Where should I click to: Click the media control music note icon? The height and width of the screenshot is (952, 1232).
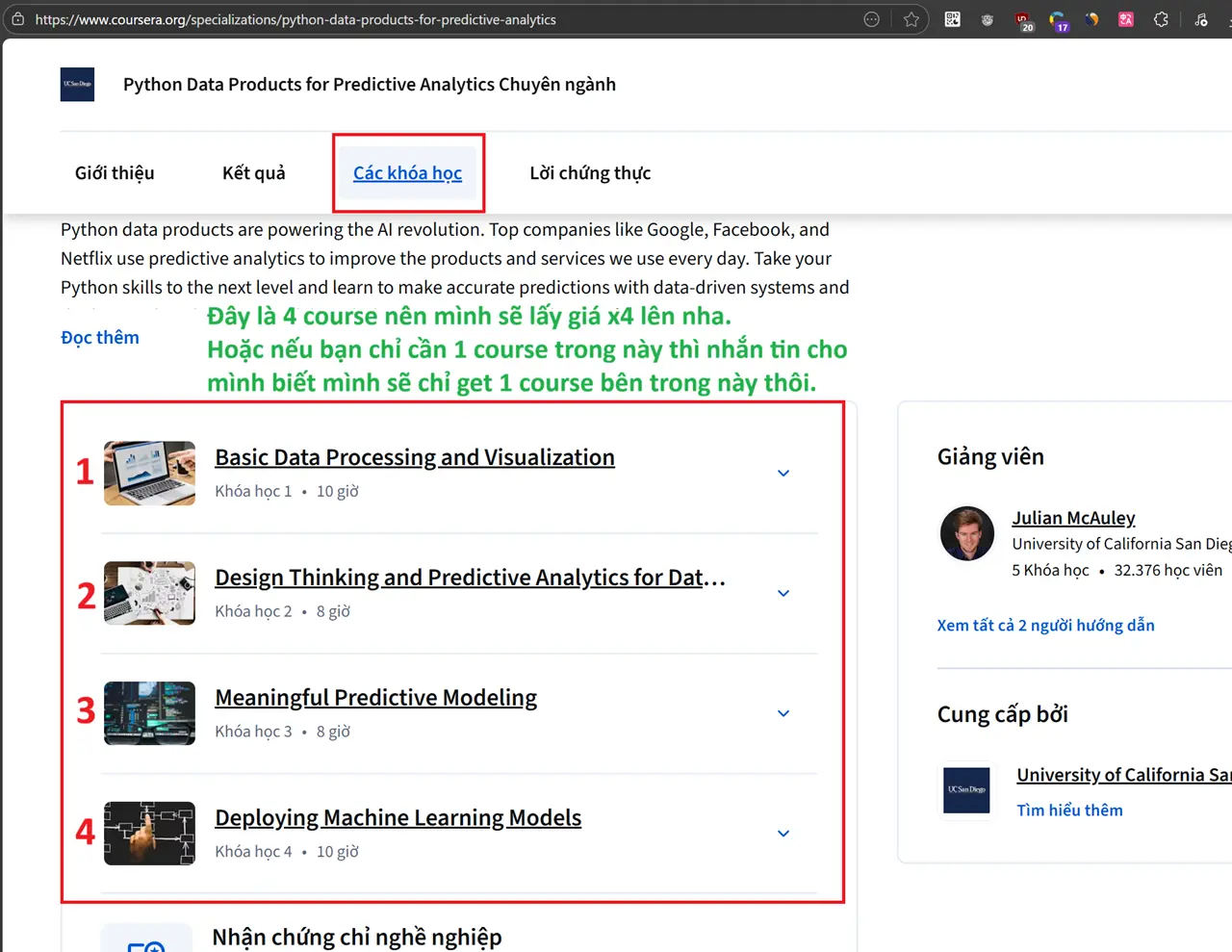[1201, 19]
